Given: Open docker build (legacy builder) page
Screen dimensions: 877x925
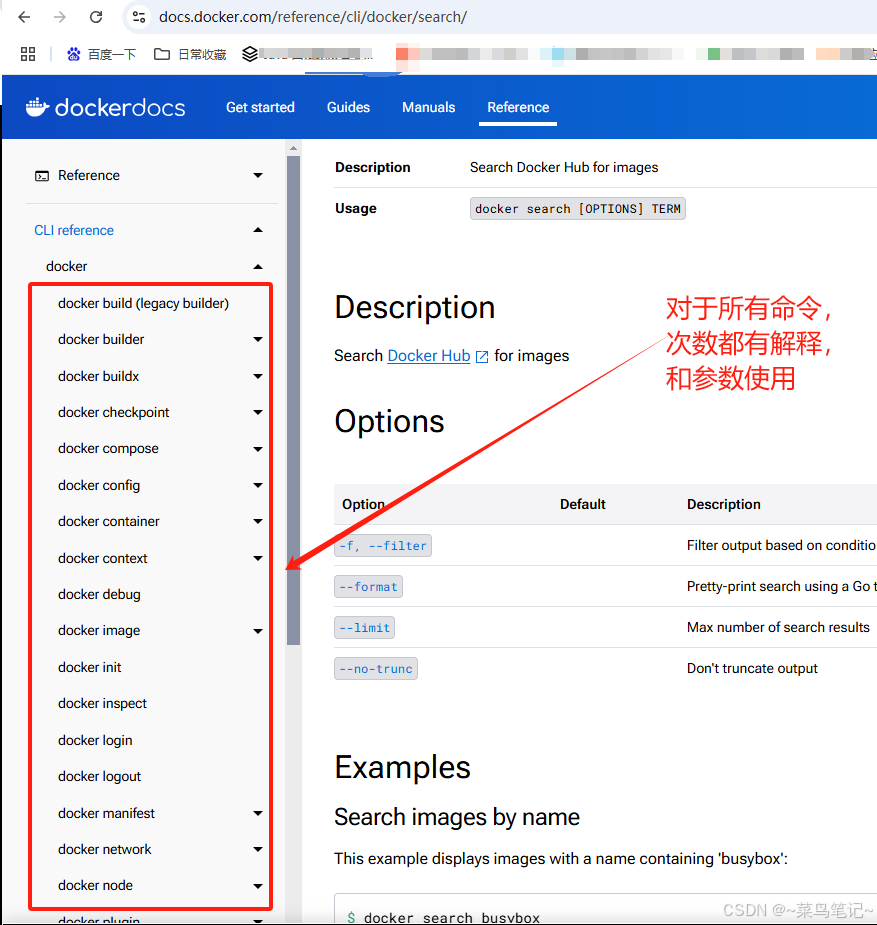Looking at the screenshot, I should pyautogui.click(x=143, y=303).
